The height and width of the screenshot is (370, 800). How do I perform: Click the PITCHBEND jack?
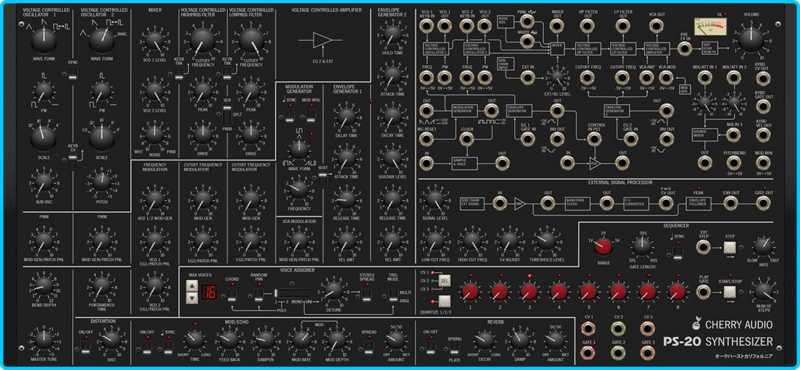point(734,162)
